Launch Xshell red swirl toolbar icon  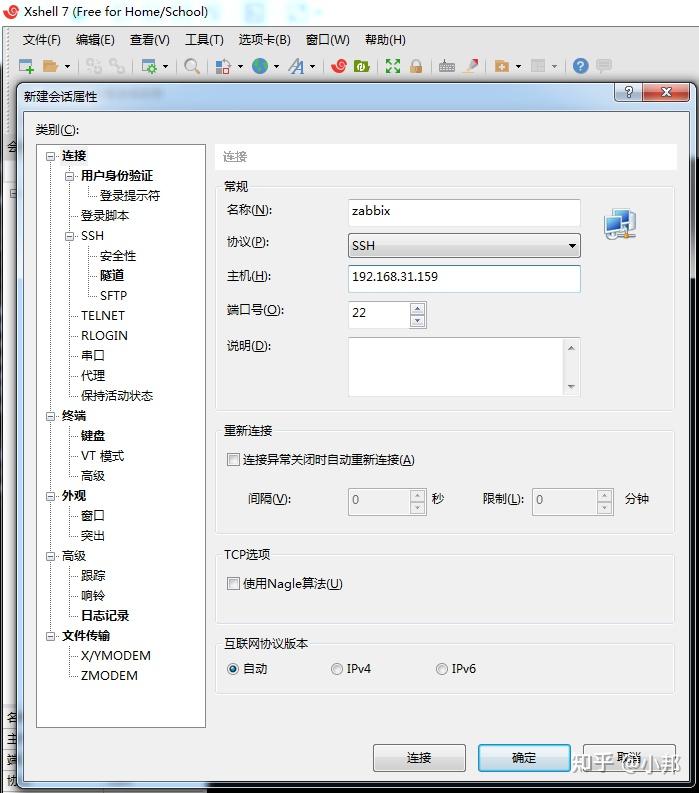coord(339,66)
